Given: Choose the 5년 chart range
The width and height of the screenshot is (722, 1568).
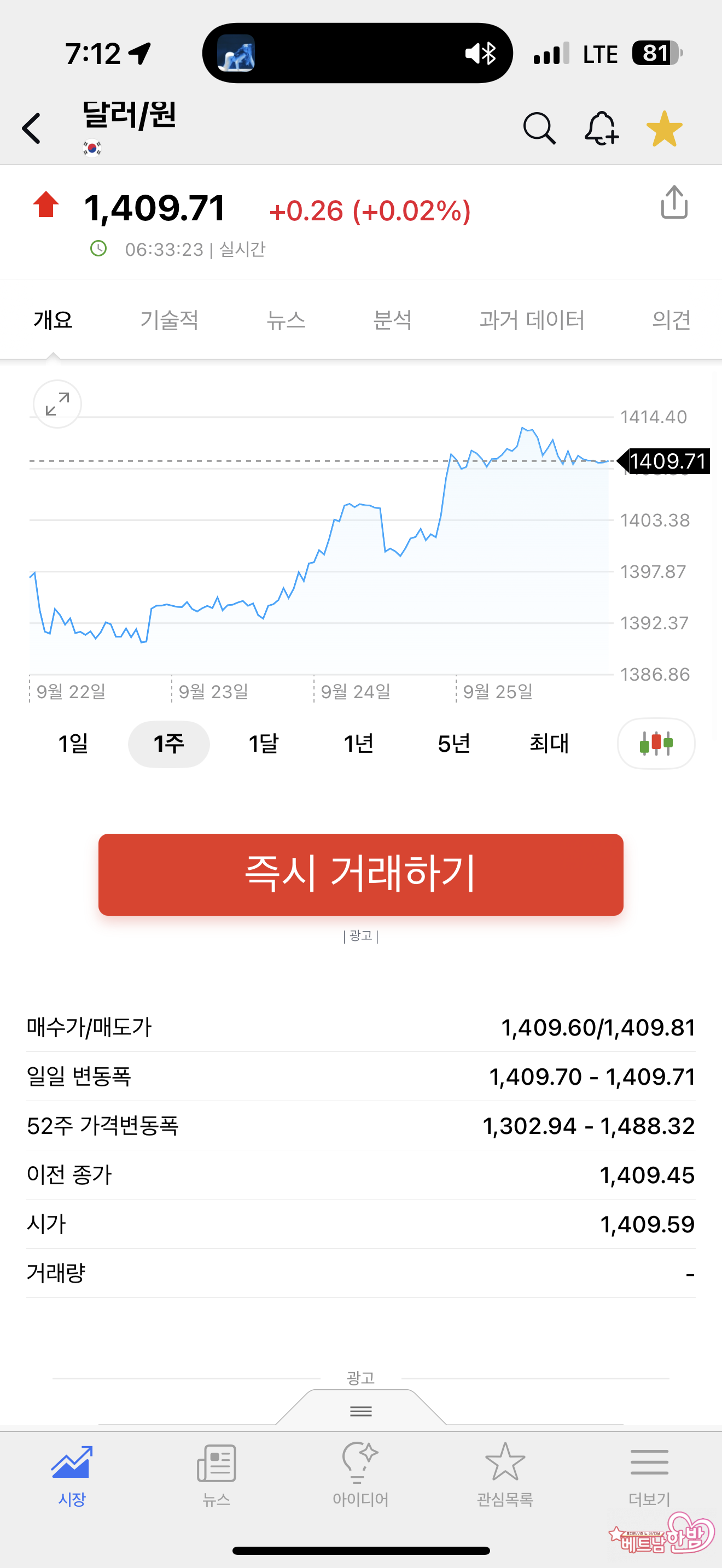Looking at the screenshot, I should click(x=454, y=743).
